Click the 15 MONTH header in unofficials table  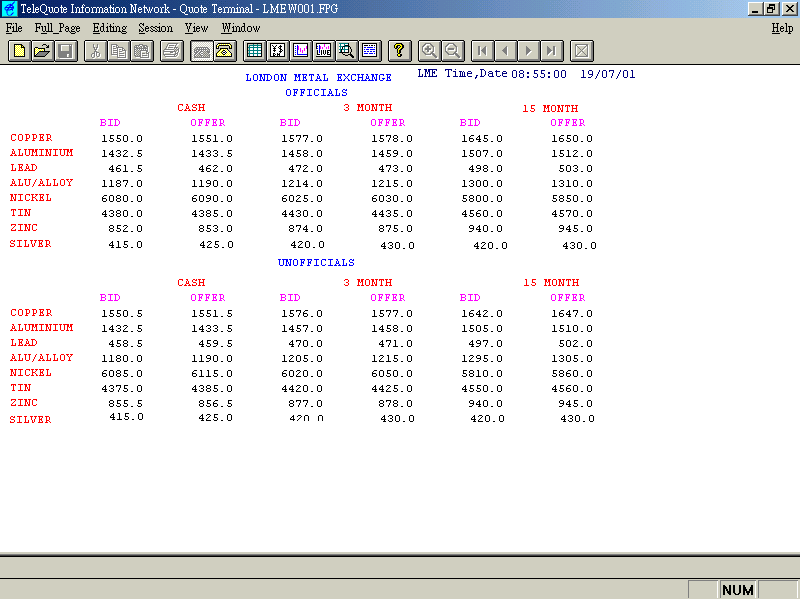click(x=551, y=283)
